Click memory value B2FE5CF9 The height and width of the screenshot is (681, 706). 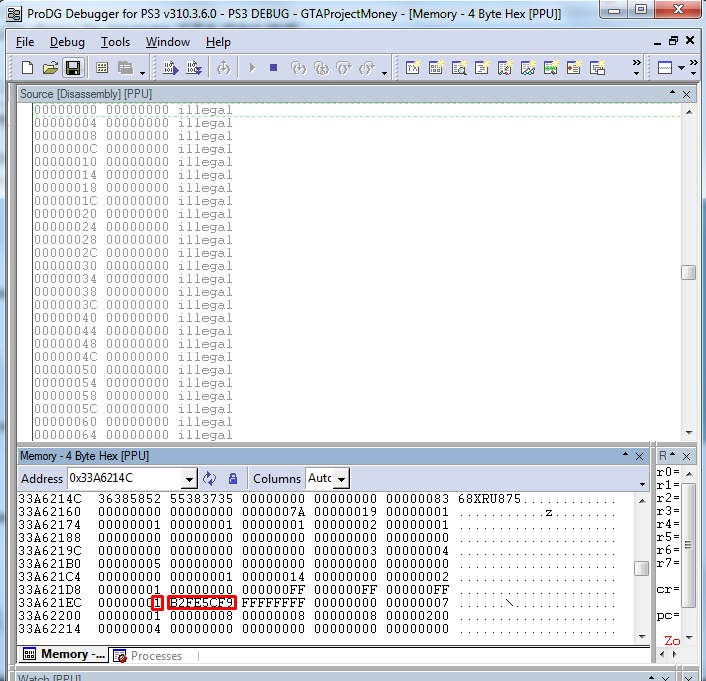(202, 603)
